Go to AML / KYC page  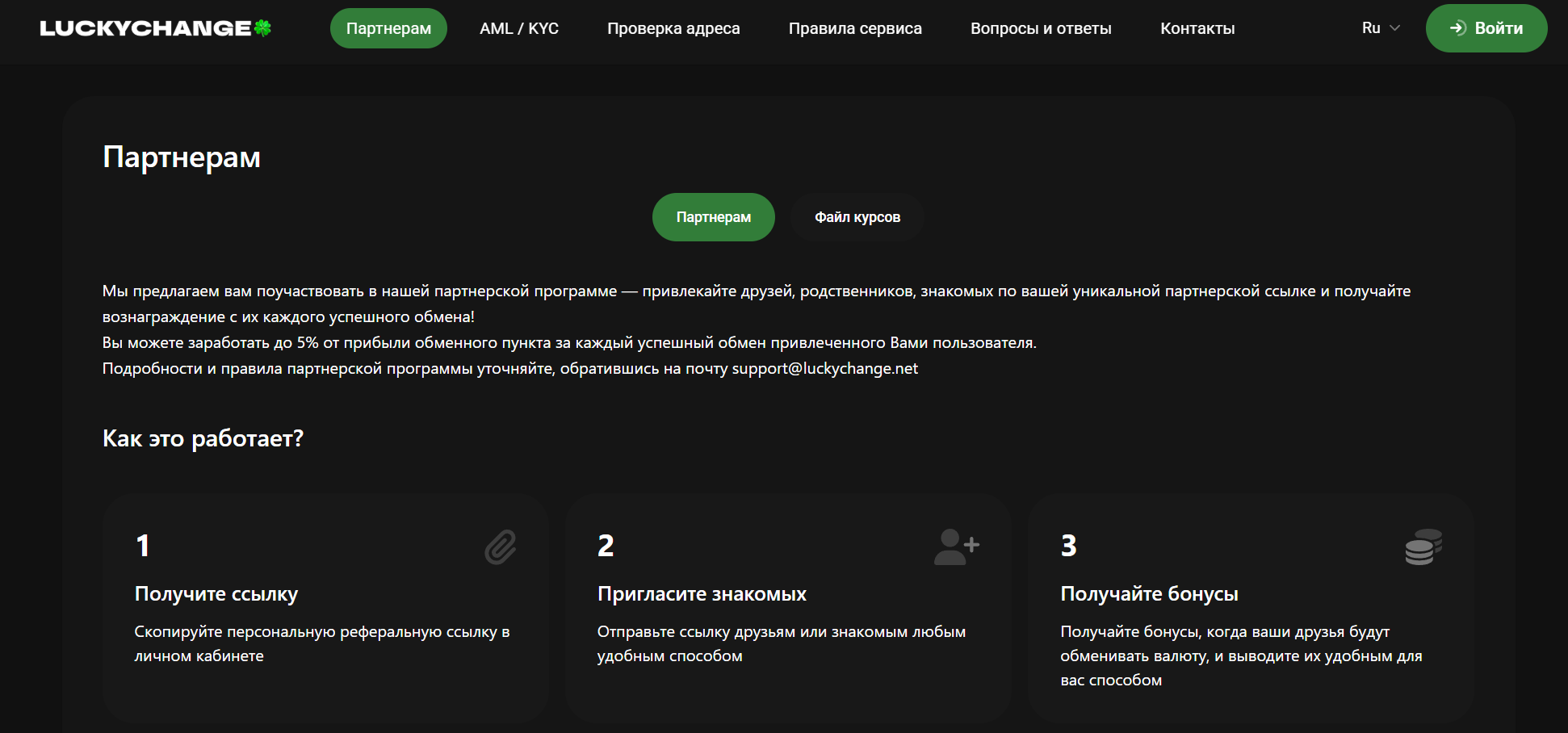point(519,28)
